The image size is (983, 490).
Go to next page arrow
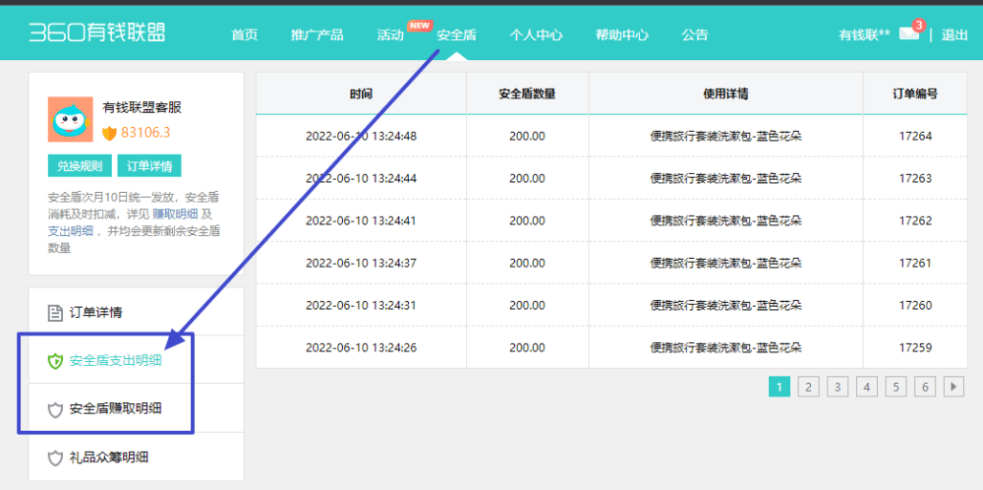(x=954, y=387)
